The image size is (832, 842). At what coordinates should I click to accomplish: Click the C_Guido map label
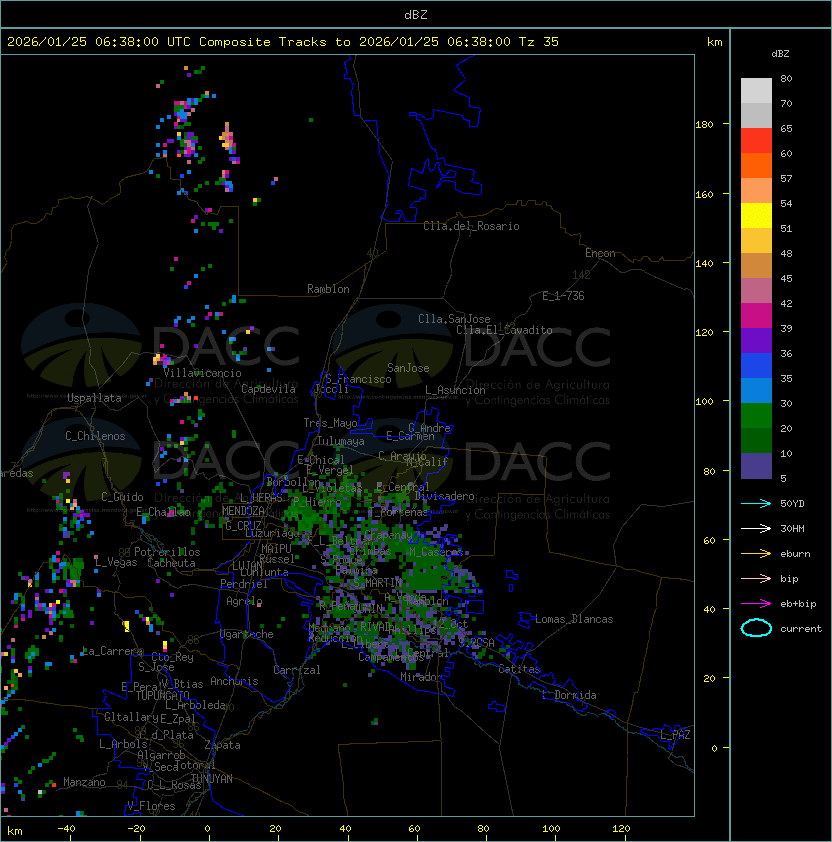pyautogui.click(x=122, y=497)
